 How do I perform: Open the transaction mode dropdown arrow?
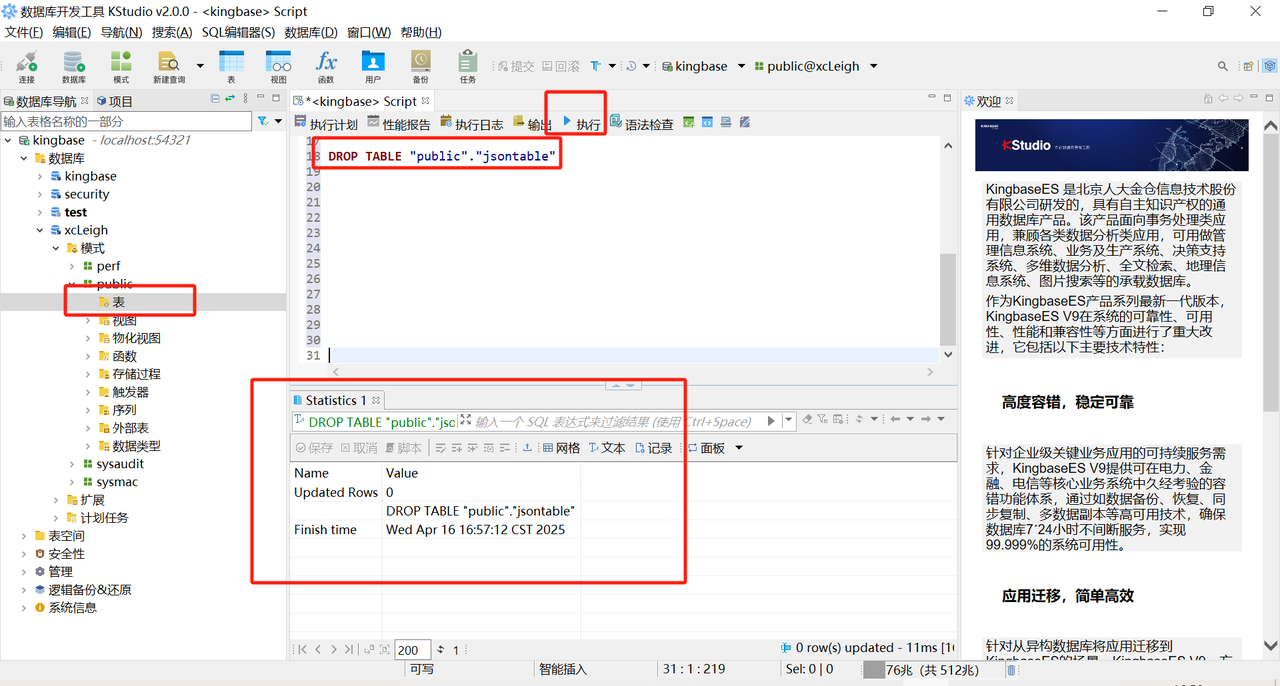[x=612, y=66]
